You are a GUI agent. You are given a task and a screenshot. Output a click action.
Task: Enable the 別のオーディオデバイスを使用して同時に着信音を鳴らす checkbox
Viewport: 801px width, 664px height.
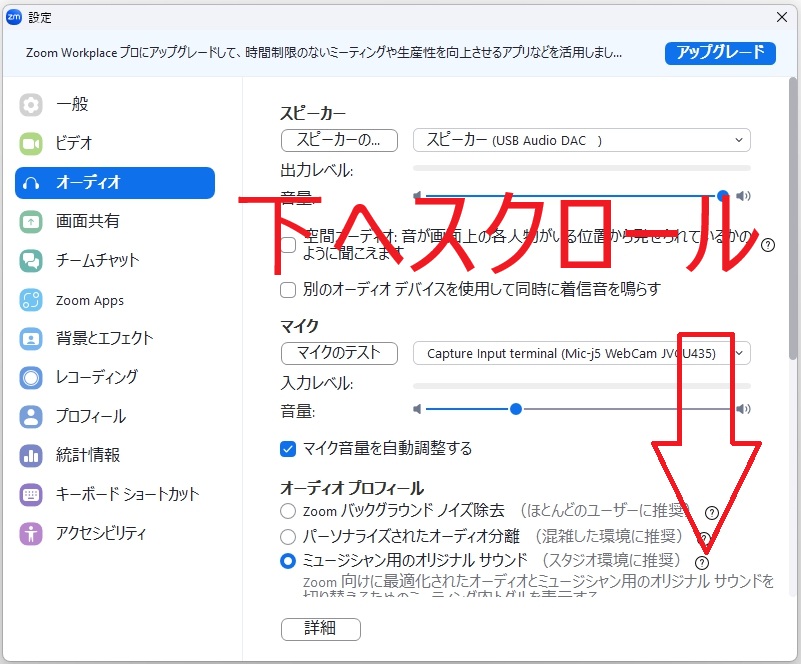[x=288, y=290]
